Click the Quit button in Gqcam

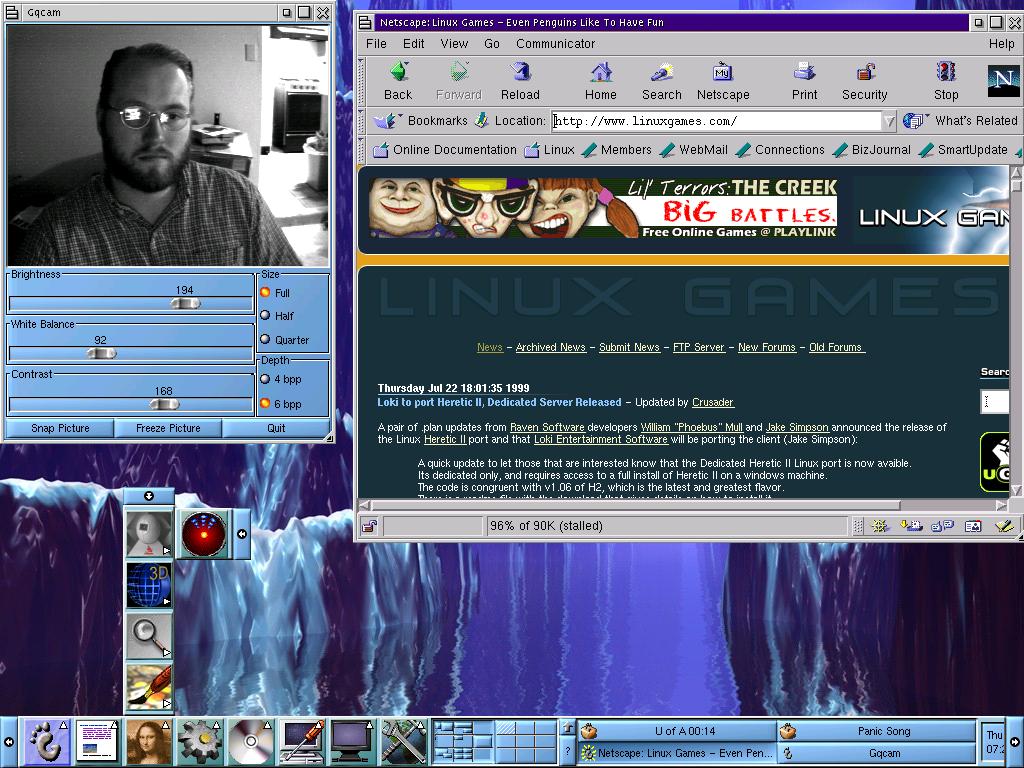click(276, 428)
